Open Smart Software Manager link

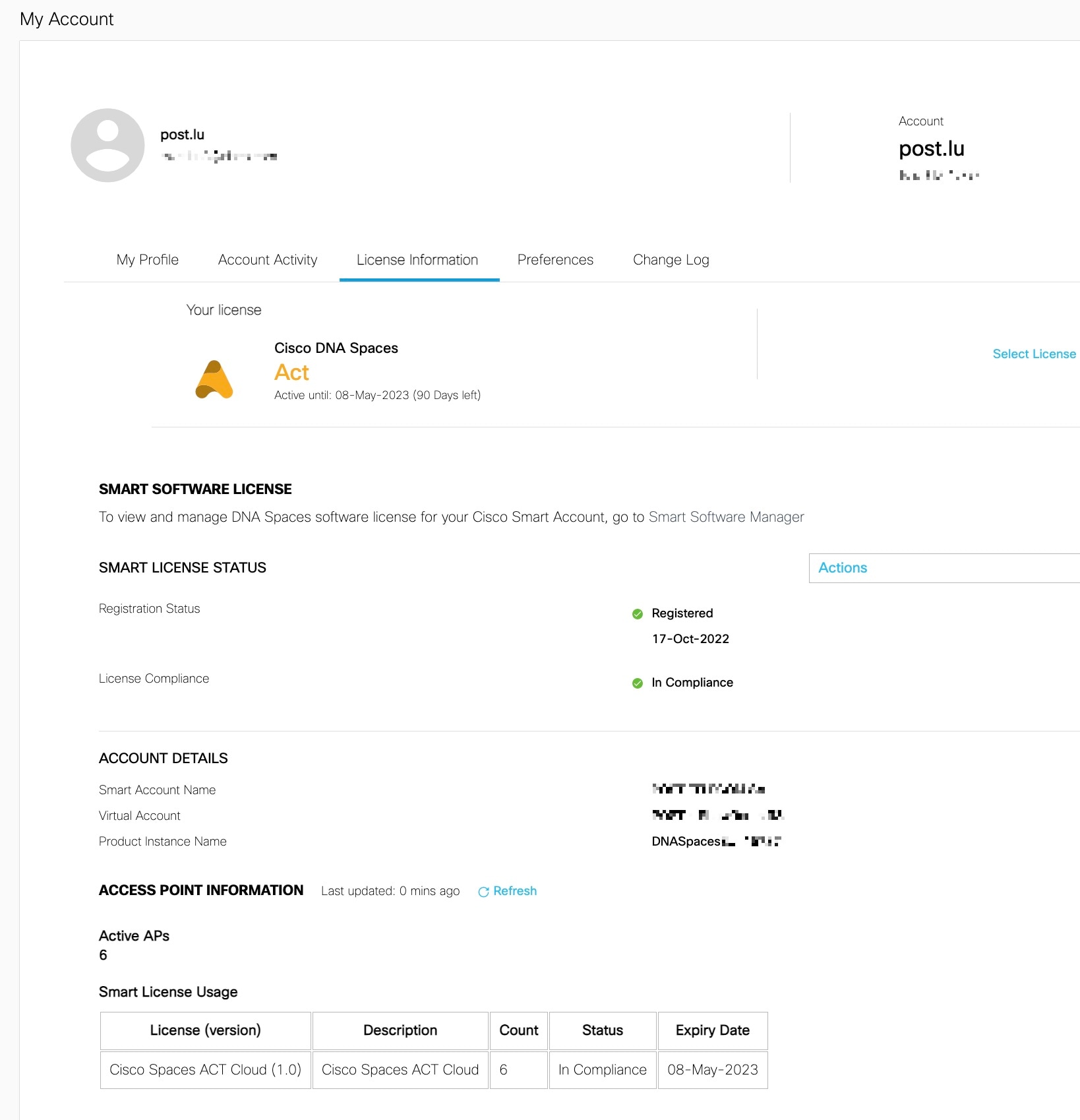coord(726,517)
